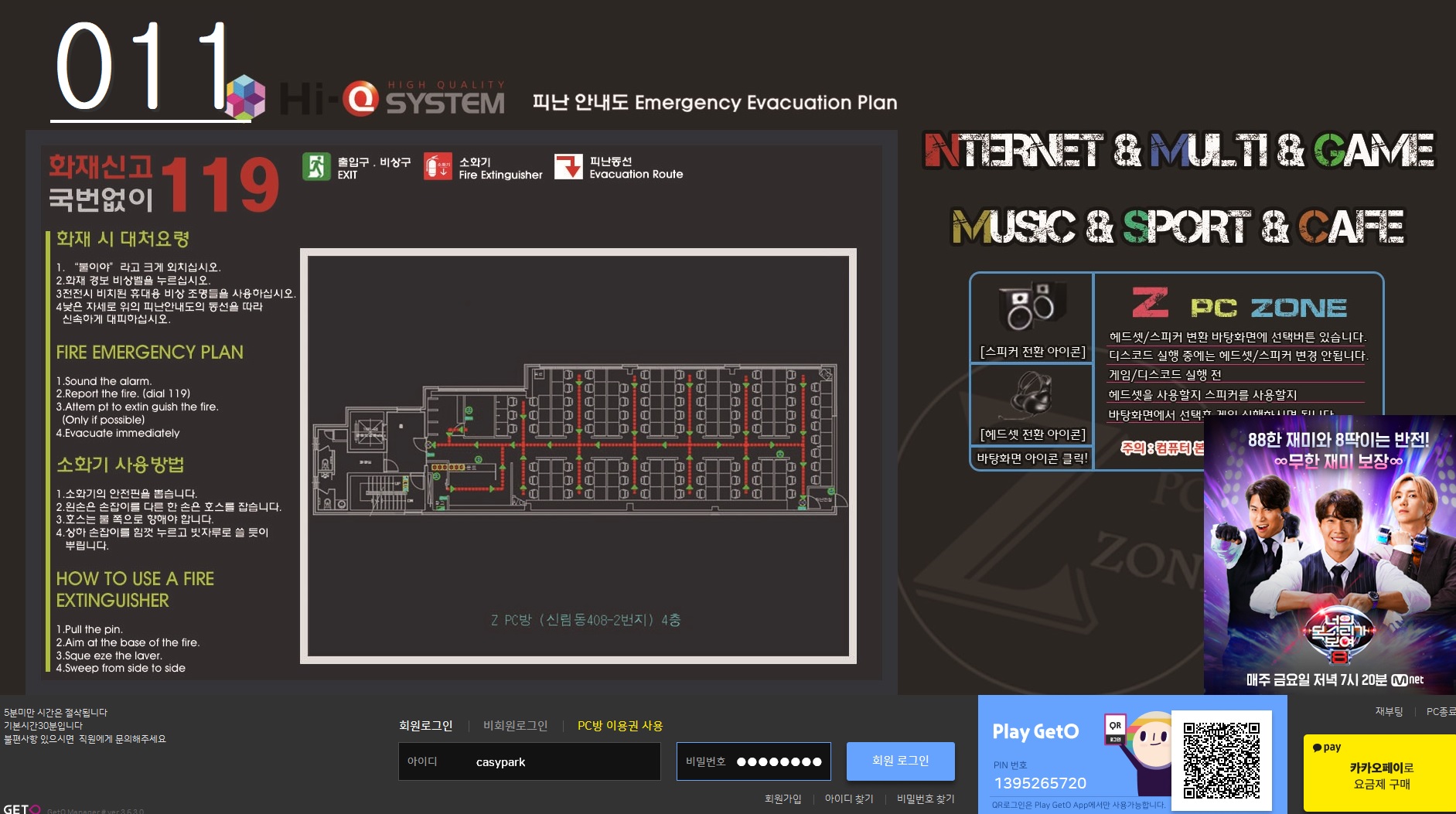This screenshot has width=1456, height=814.
Task: Click the evacuation floor plan image
Action: click(578, 455)
